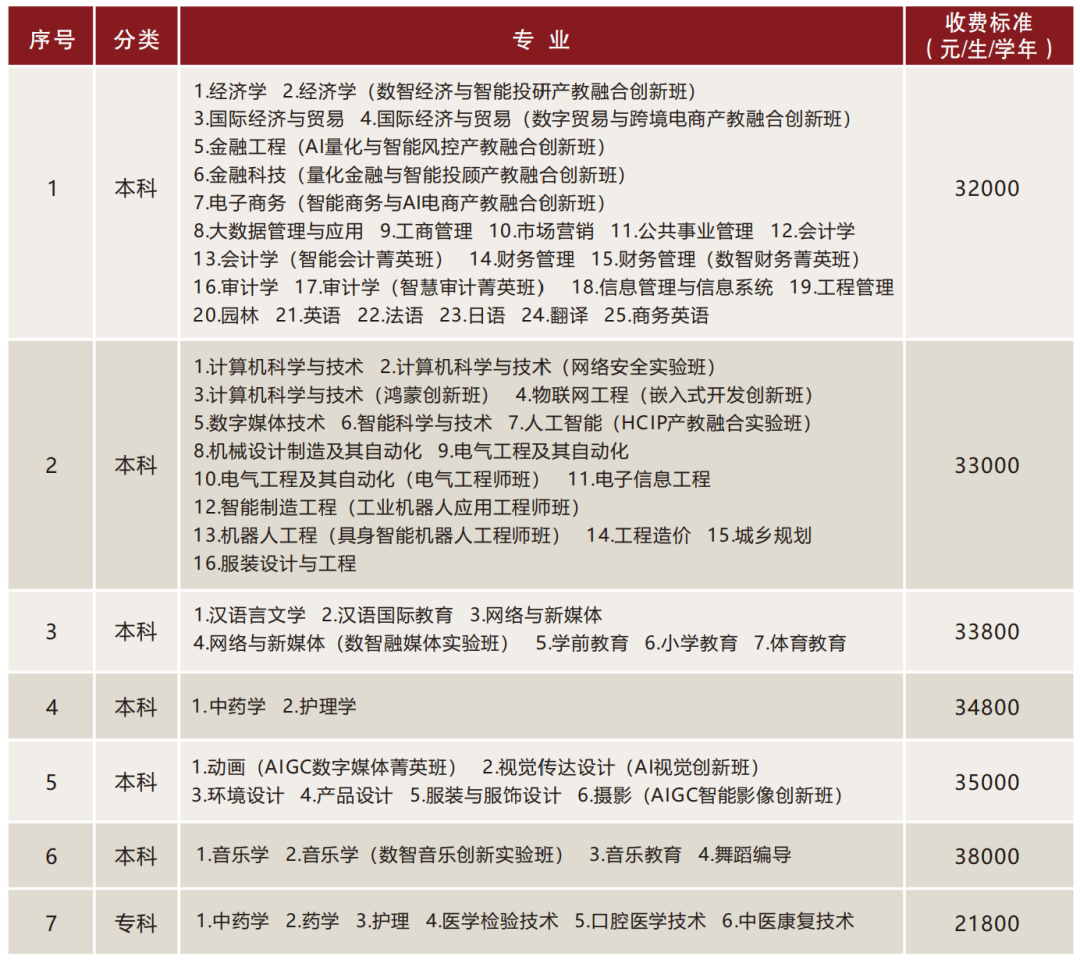Image resolution: width=1080 pixels, height=960 pixels.
Task: Click major 7.电子商务 (智能商务与AI电商产教融合创新班)
Action: point(400,203)
